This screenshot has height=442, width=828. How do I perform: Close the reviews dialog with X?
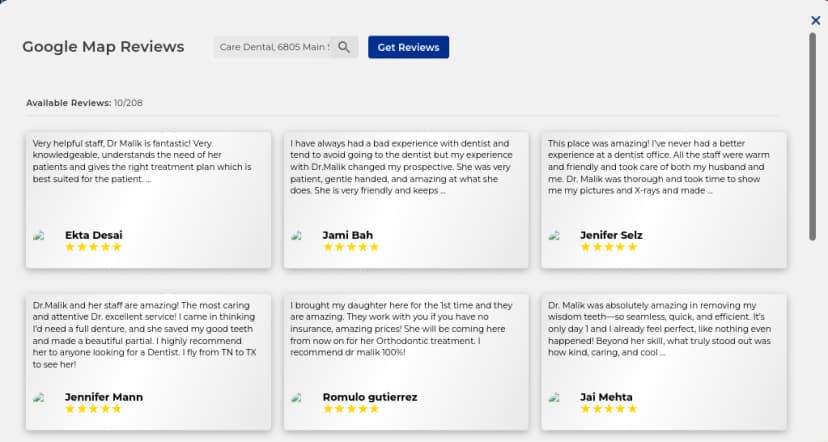point(816,20)
